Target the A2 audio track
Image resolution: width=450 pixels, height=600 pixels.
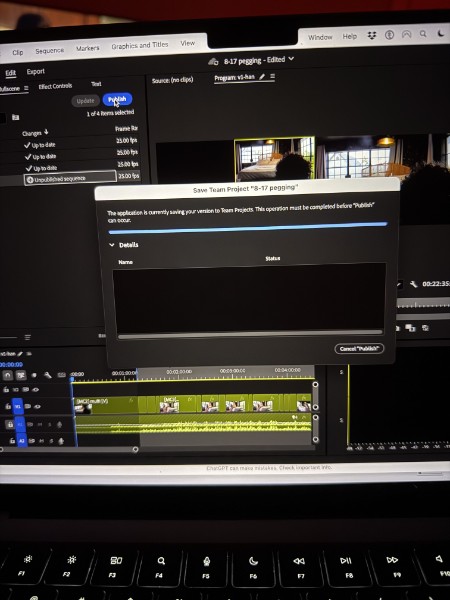pyautogui.click(x=22, y=441)
